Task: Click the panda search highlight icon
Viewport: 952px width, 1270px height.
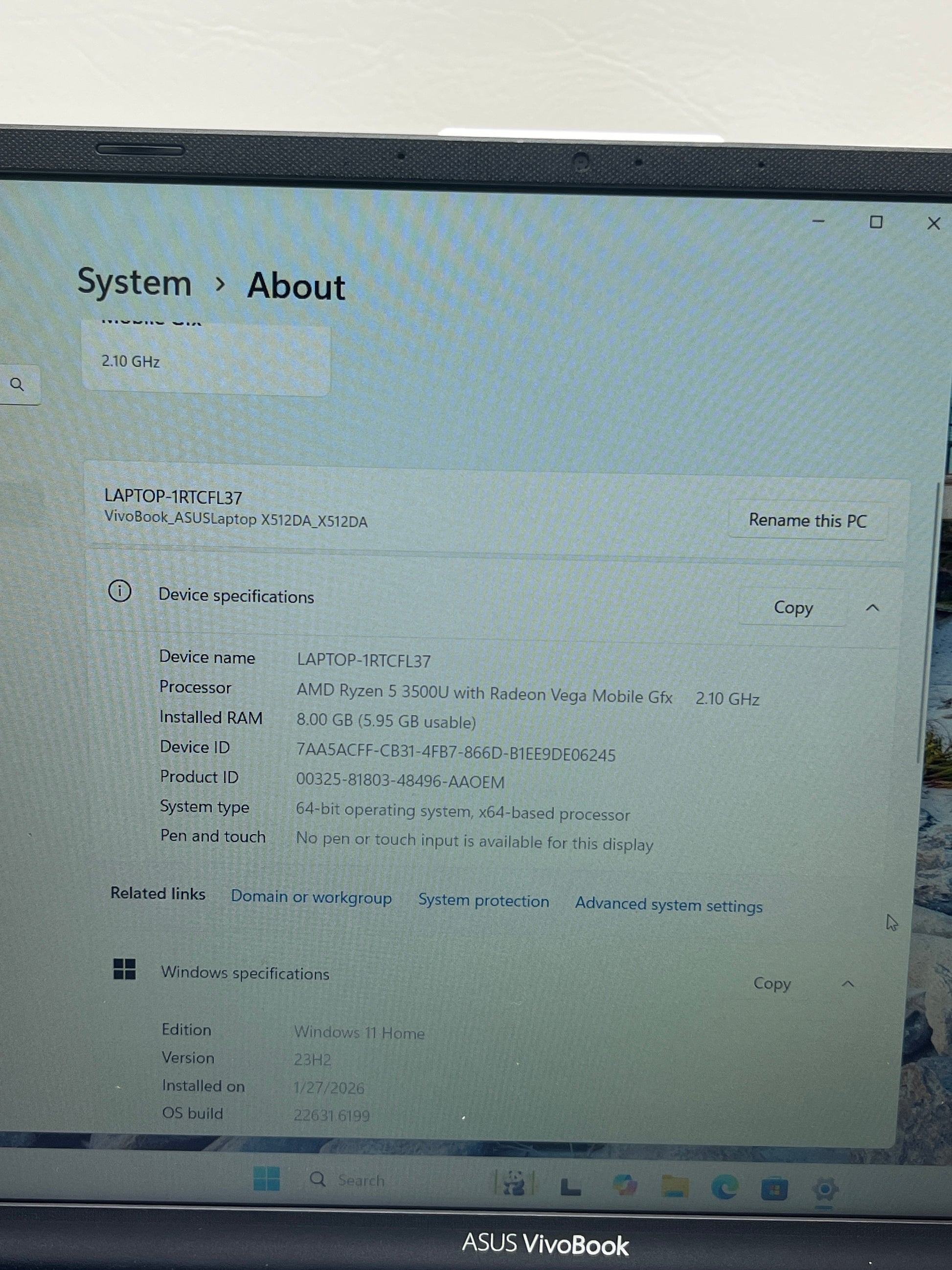Action: 514,1183
